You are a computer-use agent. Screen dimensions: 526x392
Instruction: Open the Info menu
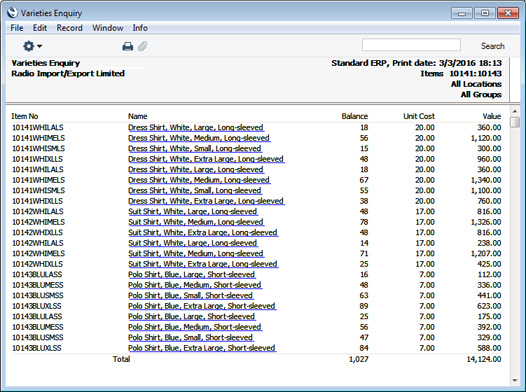click(x=140, y=28)
